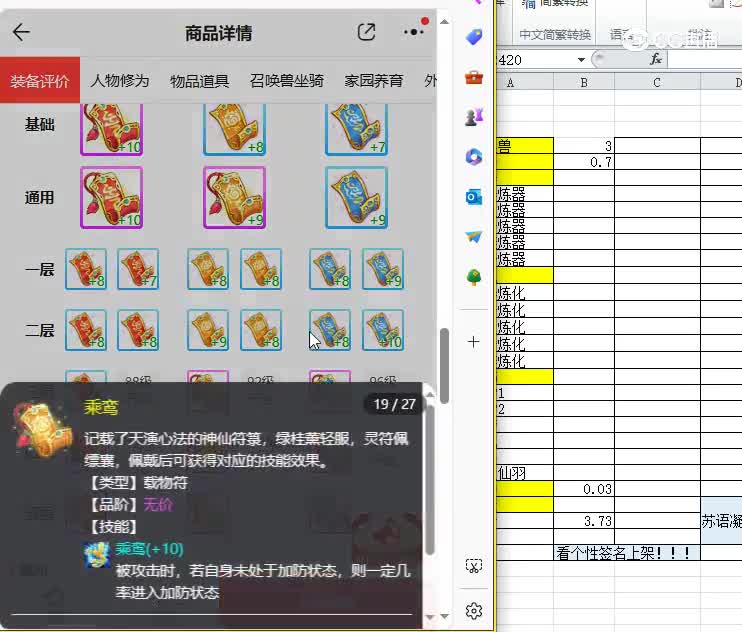Click cell containing value 3.73
Screen dimensions: 742x632
click(x=584, y=521)
